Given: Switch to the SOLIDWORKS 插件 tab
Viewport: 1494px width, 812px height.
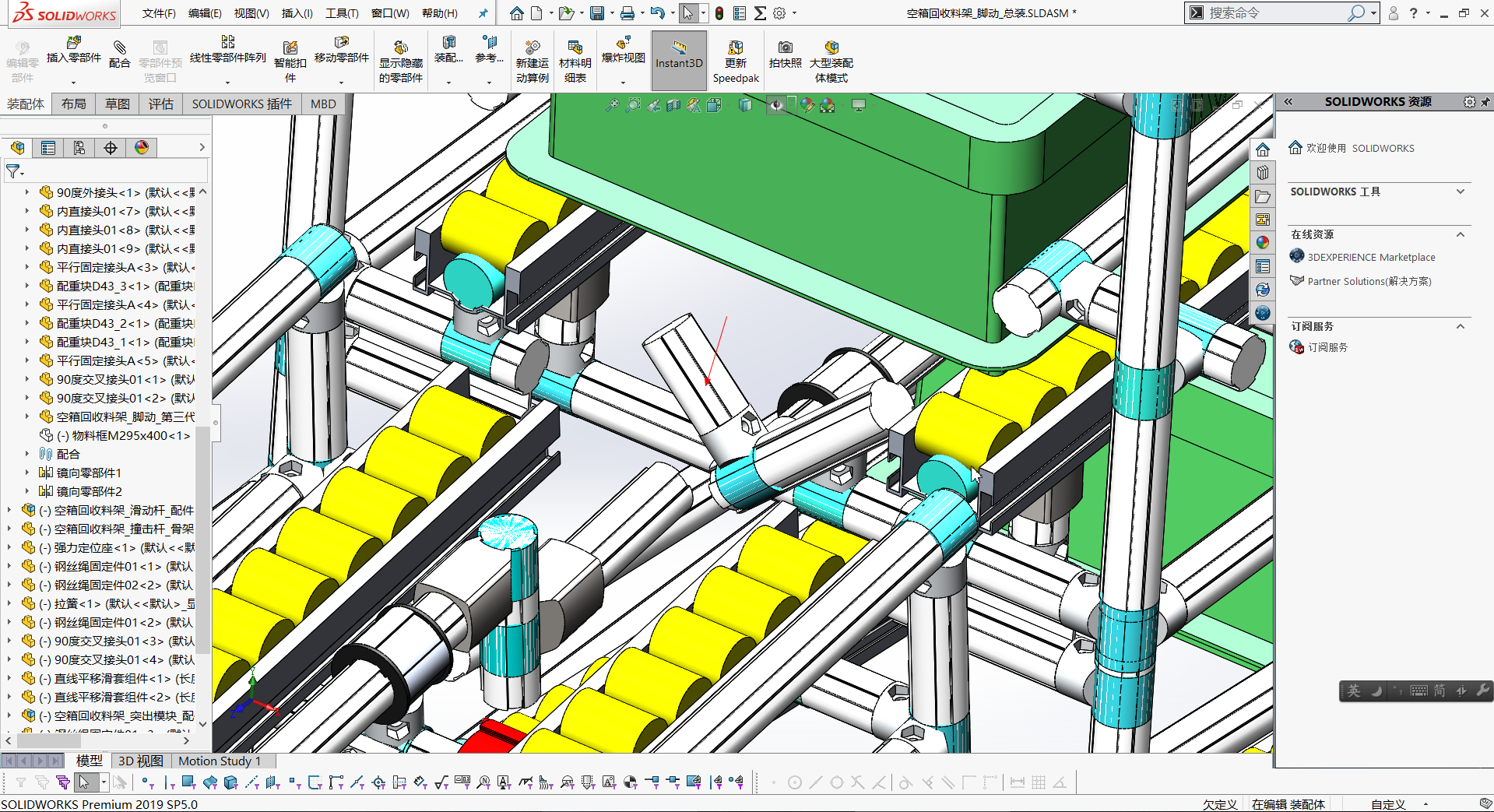Looking at the screenshot, I should coord(242,104).
